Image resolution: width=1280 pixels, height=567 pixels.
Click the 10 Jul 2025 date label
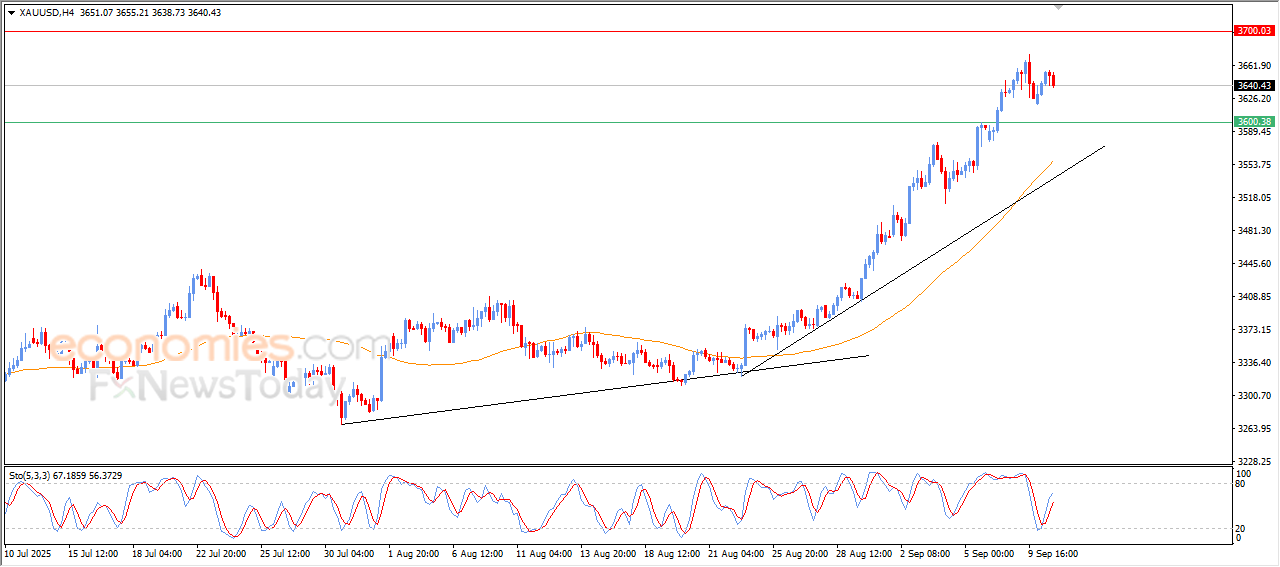[27, 552]
